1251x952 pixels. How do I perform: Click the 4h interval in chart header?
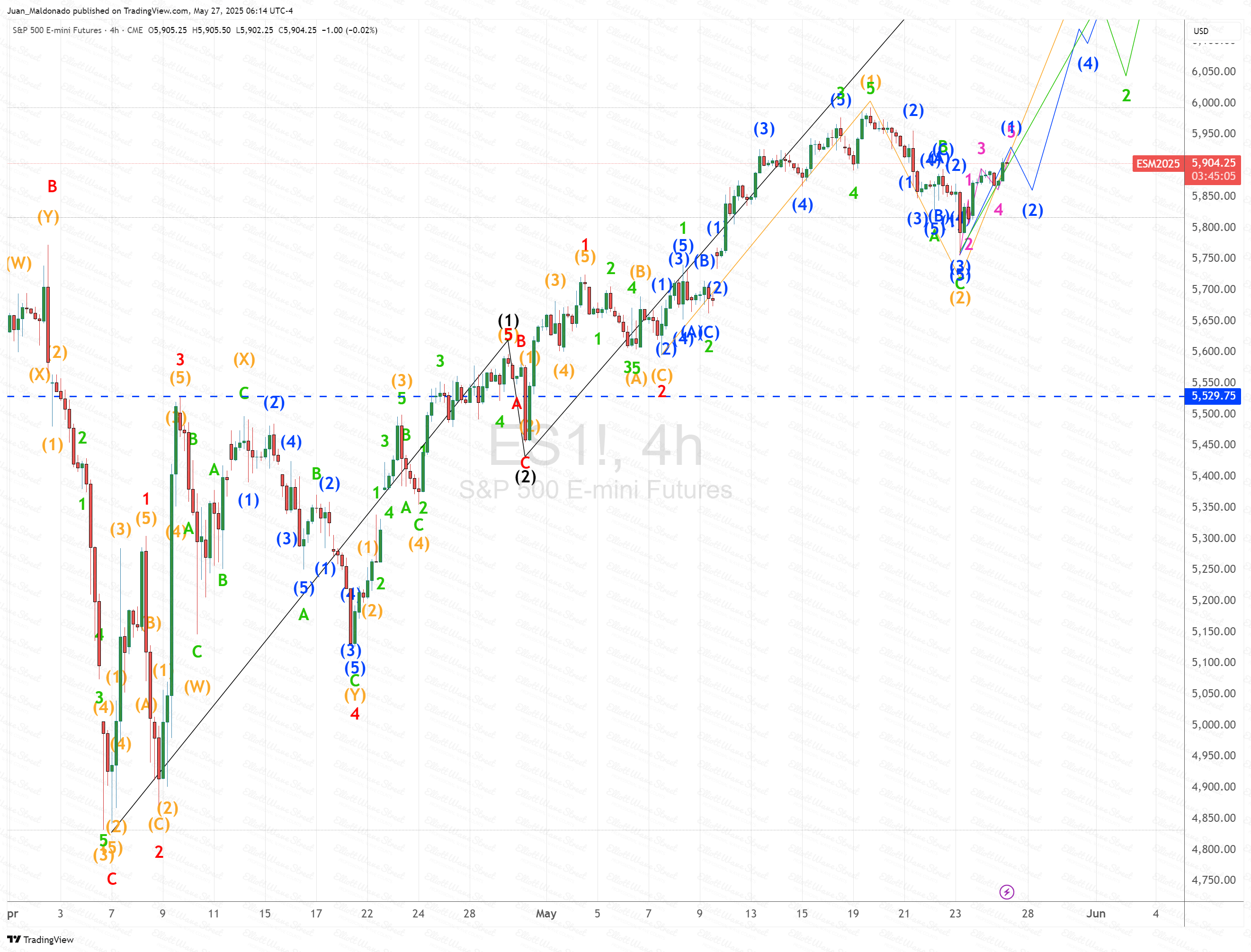114,30
